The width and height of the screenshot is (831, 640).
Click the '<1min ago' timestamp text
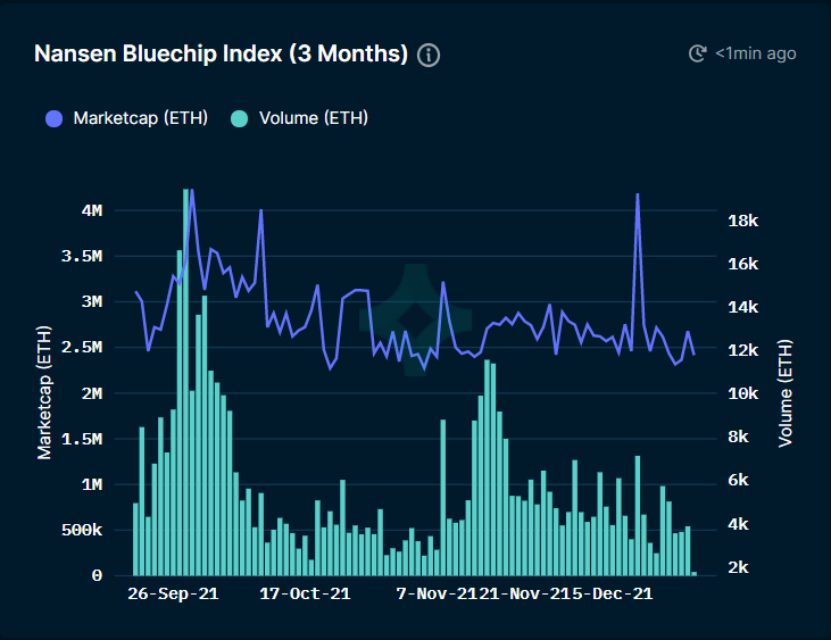click(x=756, y=54)
